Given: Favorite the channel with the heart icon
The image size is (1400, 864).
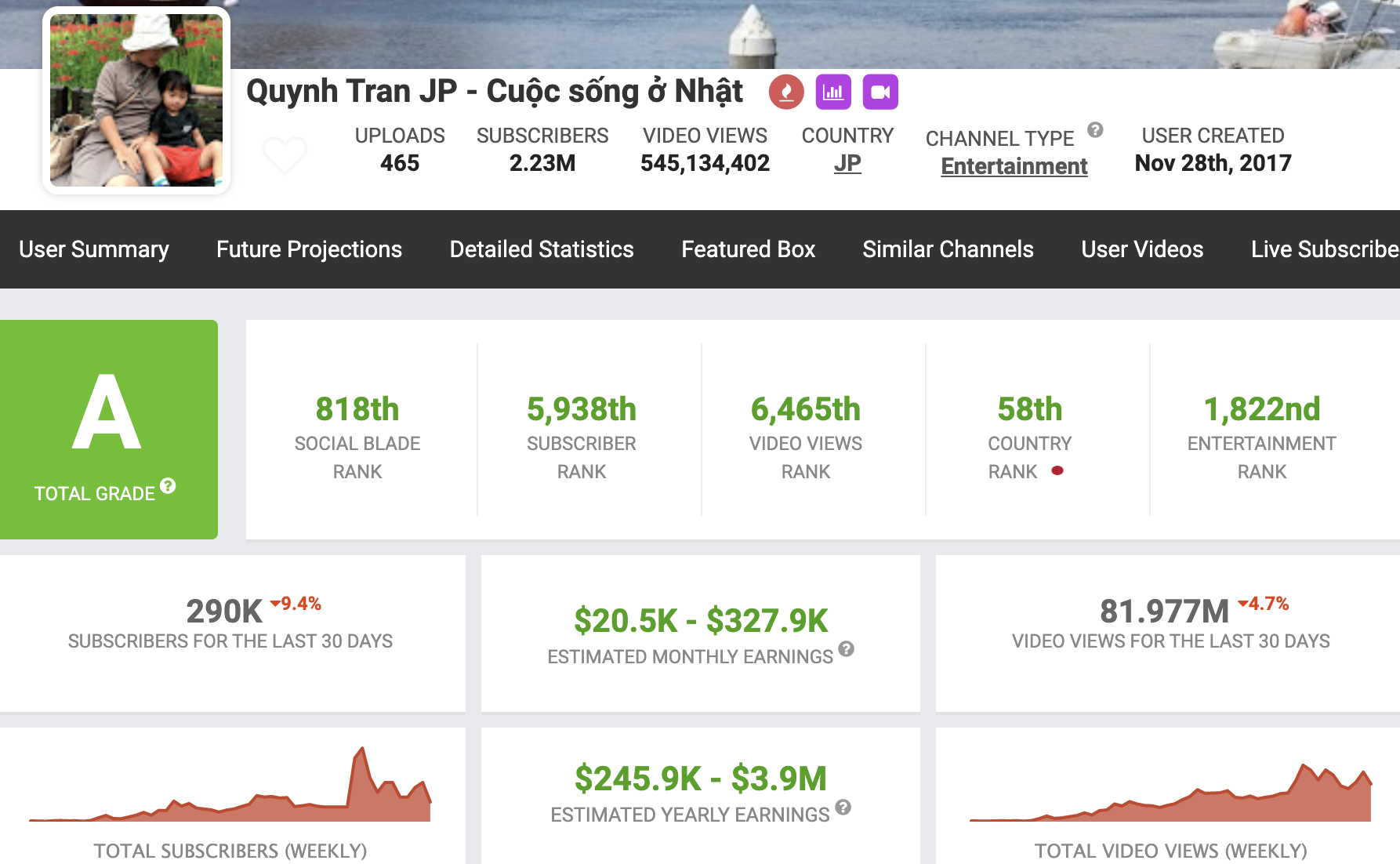Looking at the screenshot, I should pos(285,154).
